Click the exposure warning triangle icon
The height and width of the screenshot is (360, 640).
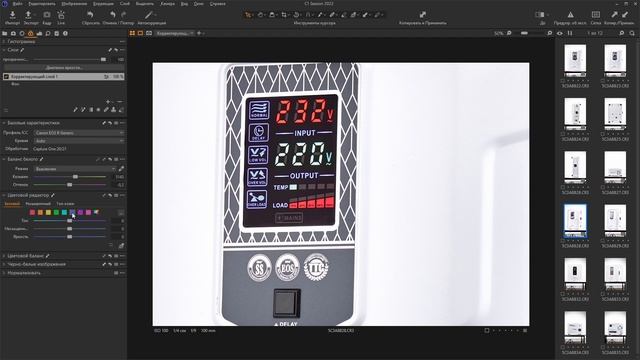[570, 15]
